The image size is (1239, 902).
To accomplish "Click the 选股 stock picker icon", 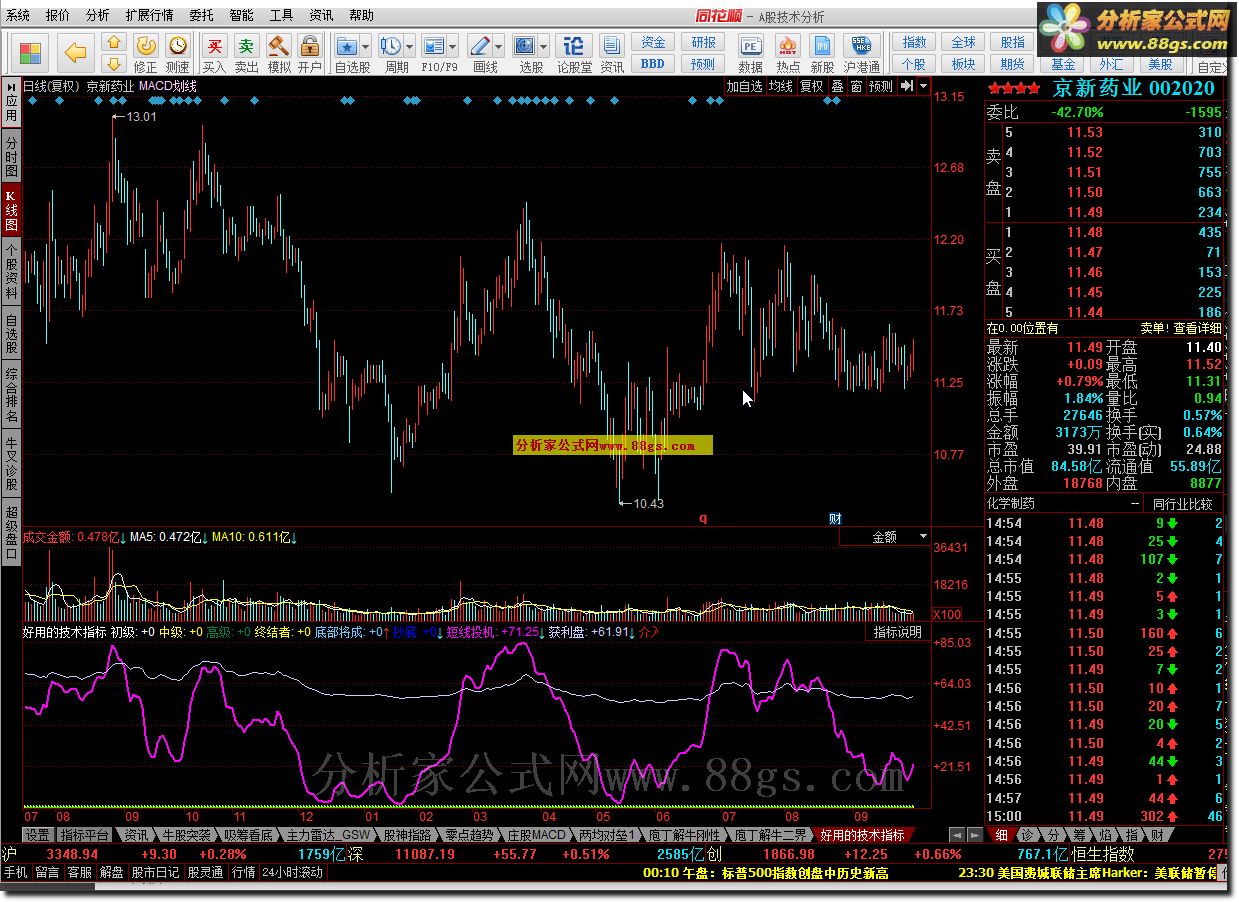I will point(526,46).
